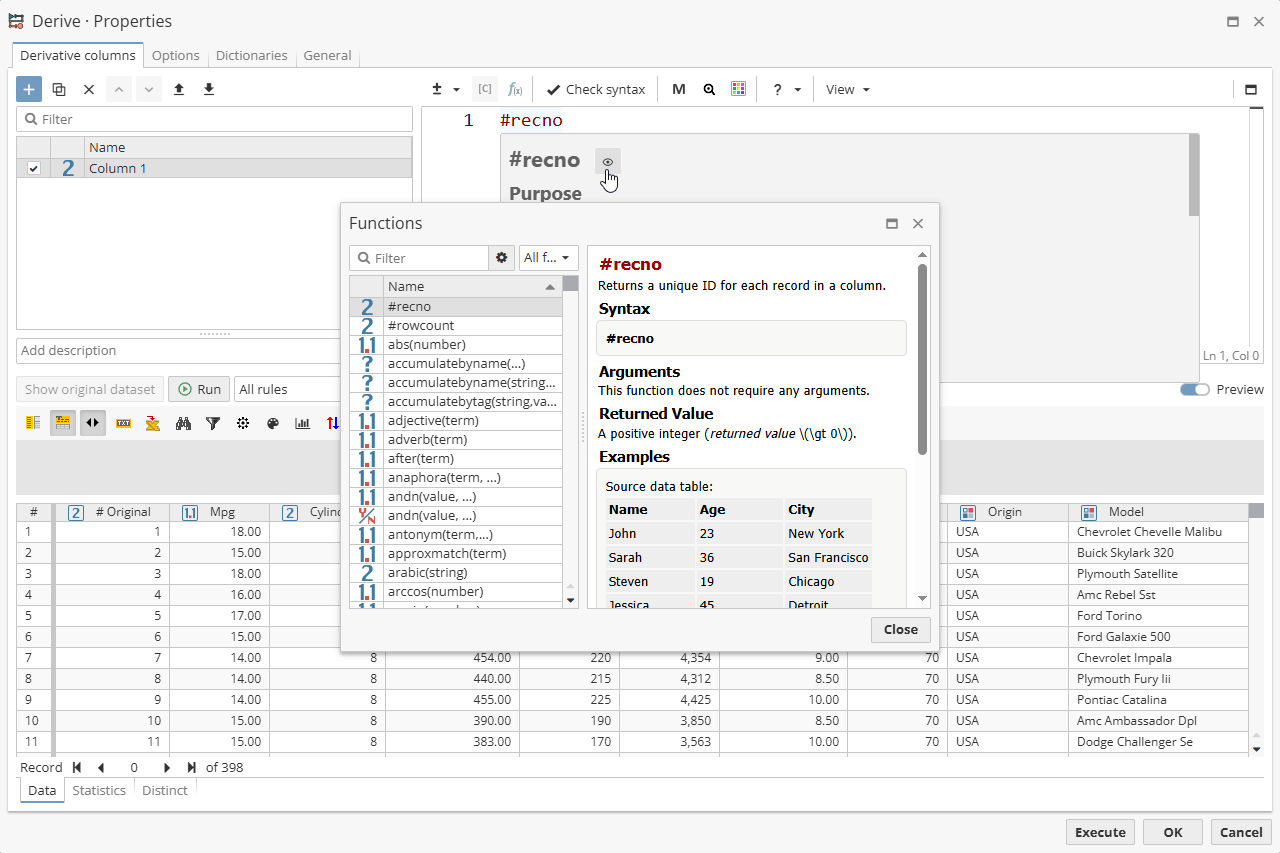Click the binoculars find icon in data toolbar
Image resolution: width=1280 pixels, height=853 pixels.
point(183,423)
